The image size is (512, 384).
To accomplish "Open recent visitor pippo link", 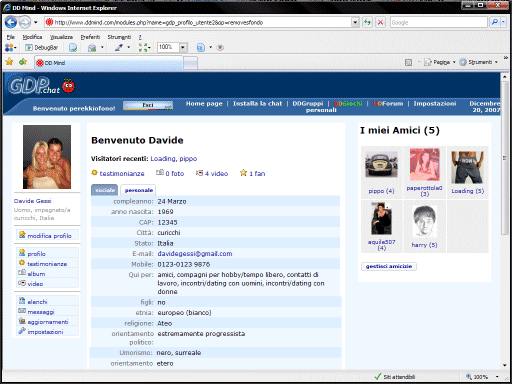I will 188,159.
